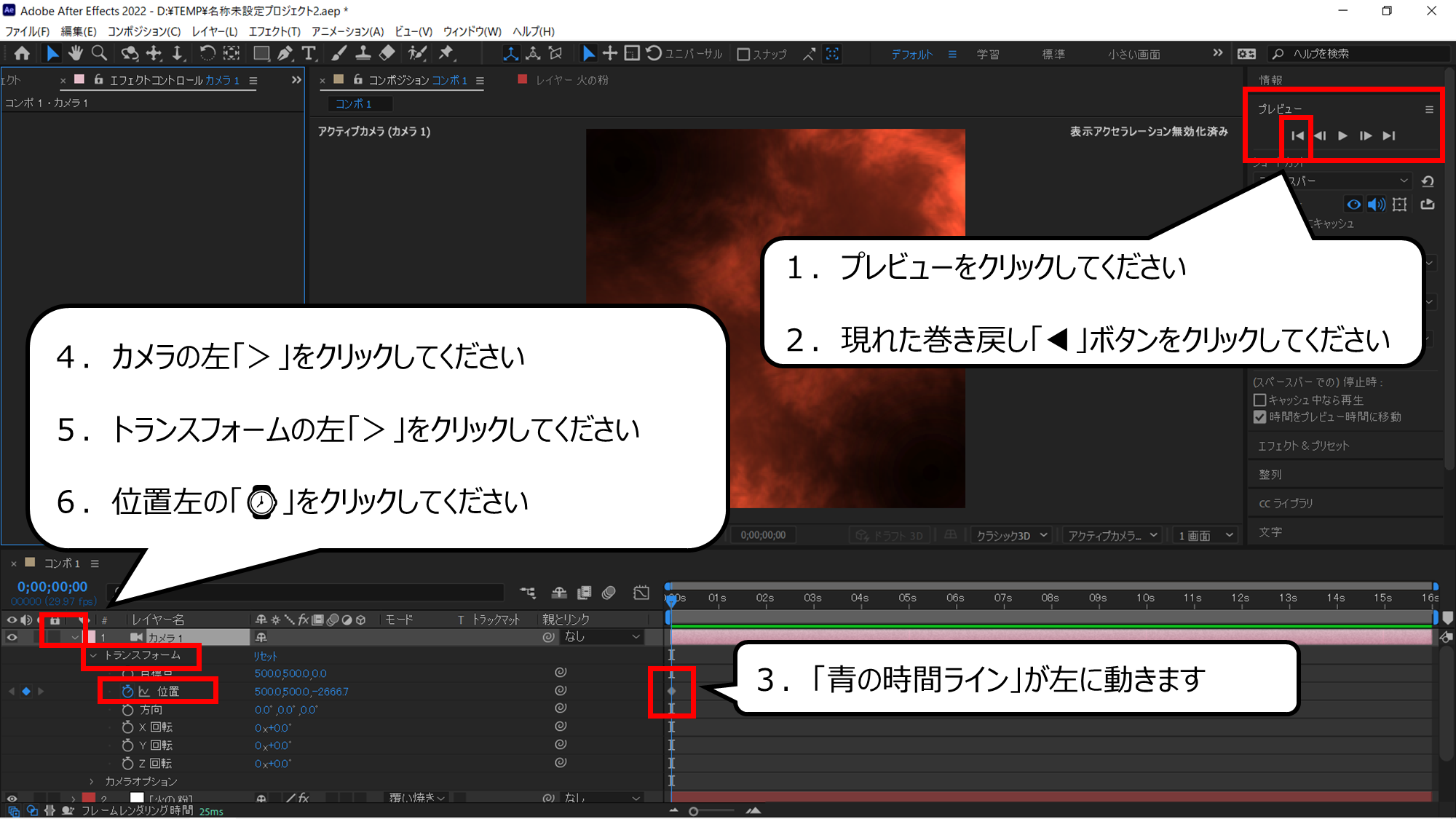Open the アニメーション(A) menu
The width and height of the screenshot is (1456, 819).
tap(347, 31)
